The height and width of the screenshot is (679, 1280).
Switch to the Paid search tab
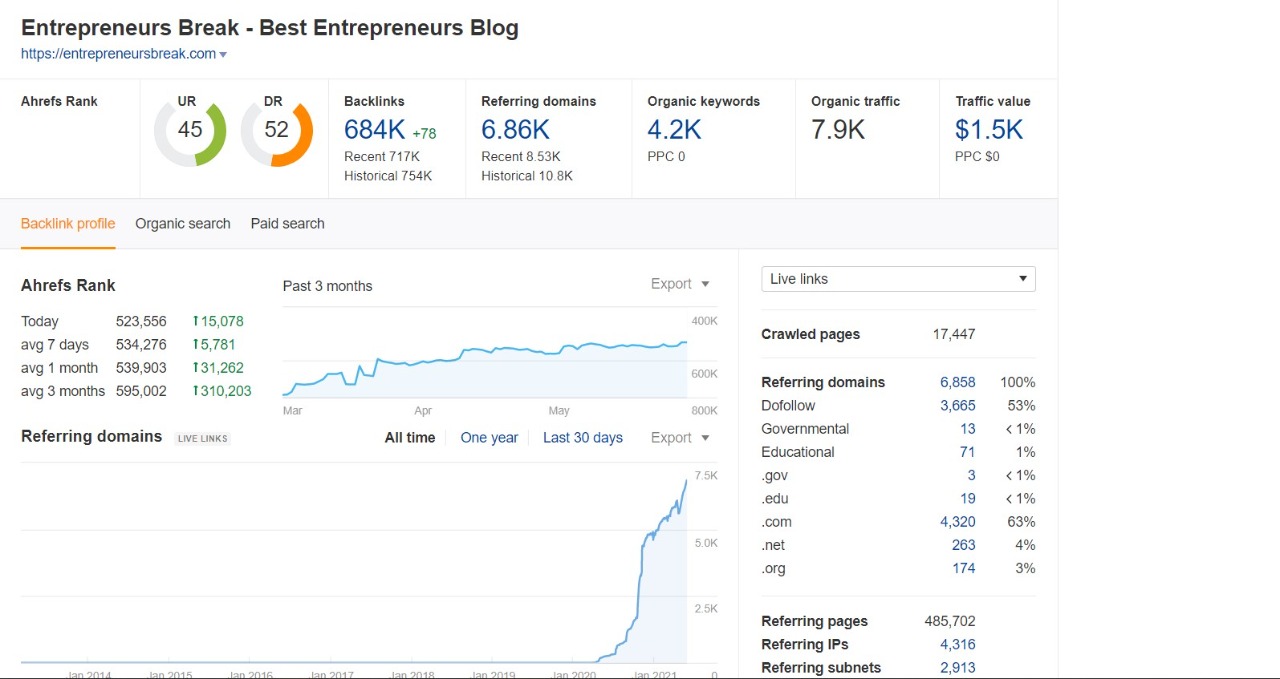(x=287, y=223)
